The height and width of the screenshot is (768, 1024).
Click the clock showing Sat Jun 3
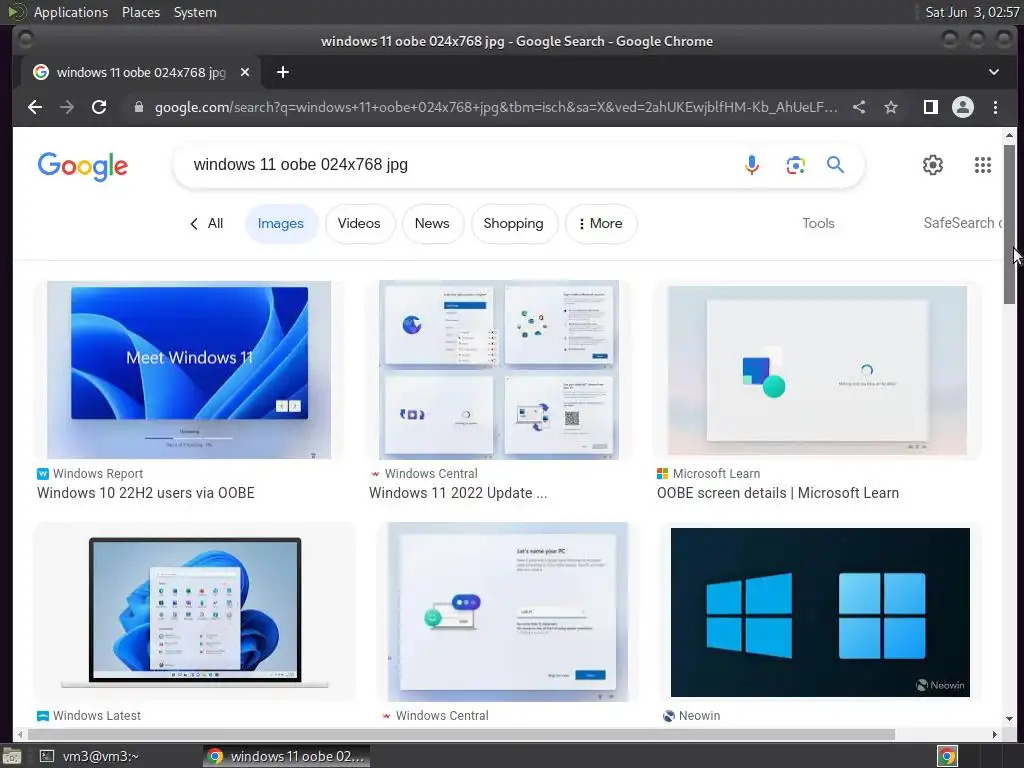click(x=972, y=12)
